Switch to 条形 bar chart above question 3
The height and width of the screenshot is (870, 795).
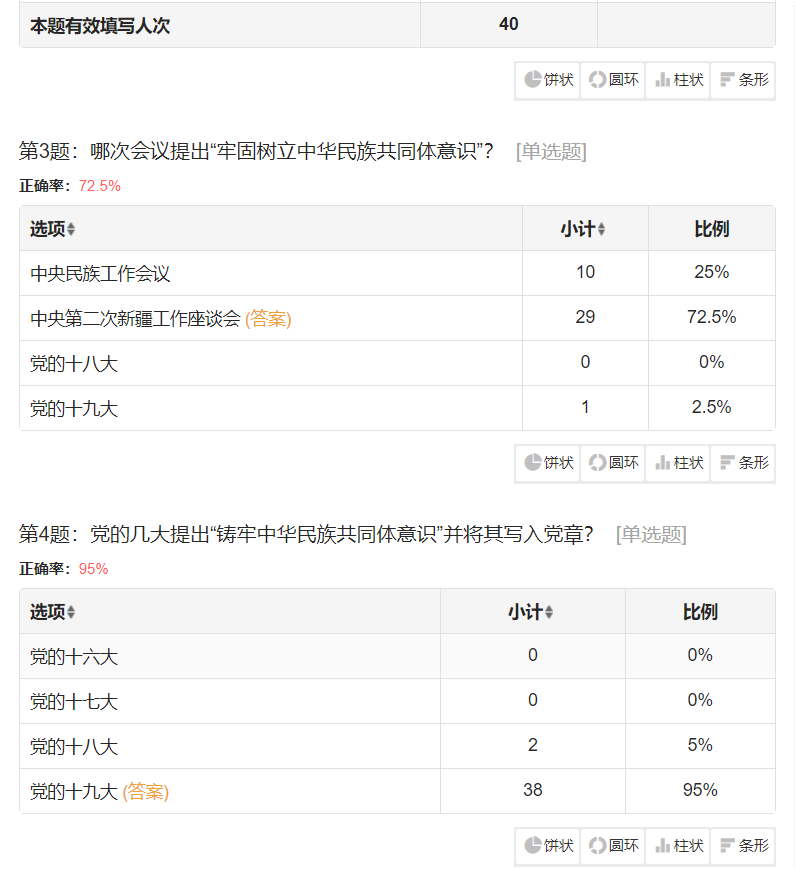[x=743, y=80]
